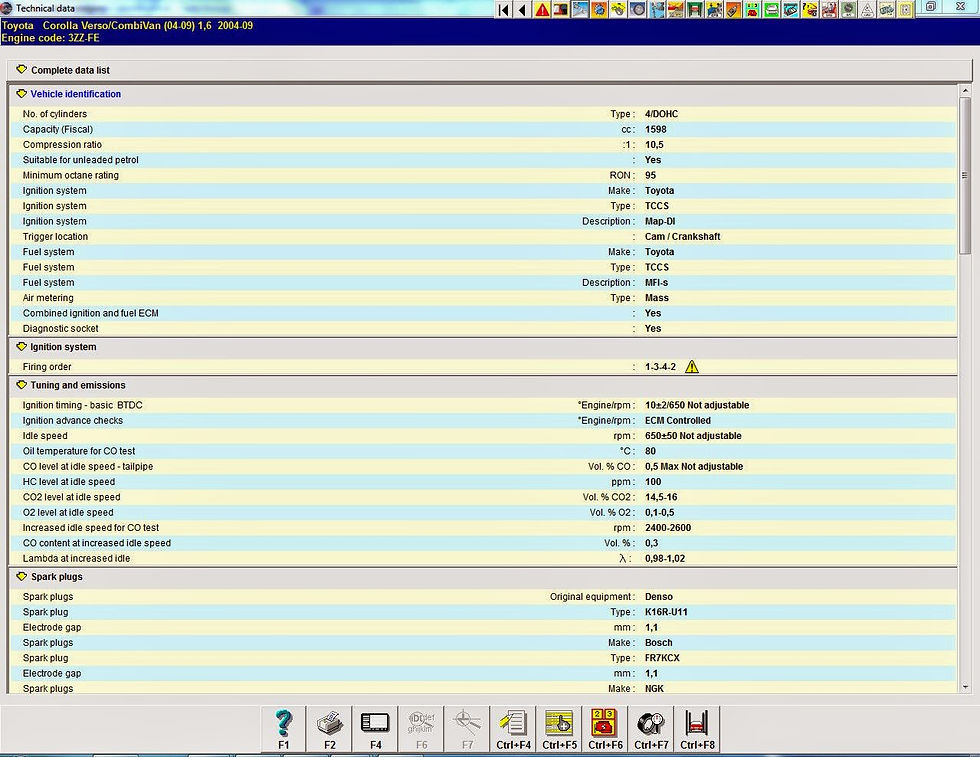Click the numbered red car icon in top toolbar

pyautogui.click(x=752, y=9)
